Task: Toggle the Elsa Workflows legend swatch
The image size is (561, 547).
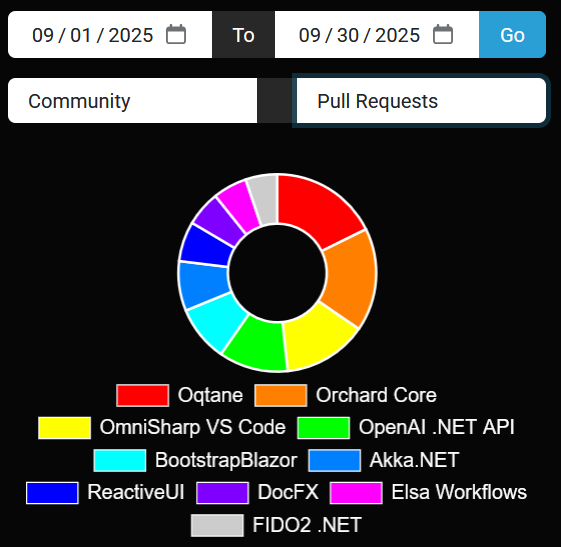Action: (356, 493)
